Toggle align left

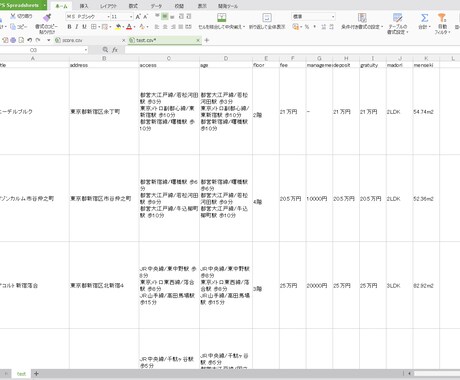coord(157,27)
